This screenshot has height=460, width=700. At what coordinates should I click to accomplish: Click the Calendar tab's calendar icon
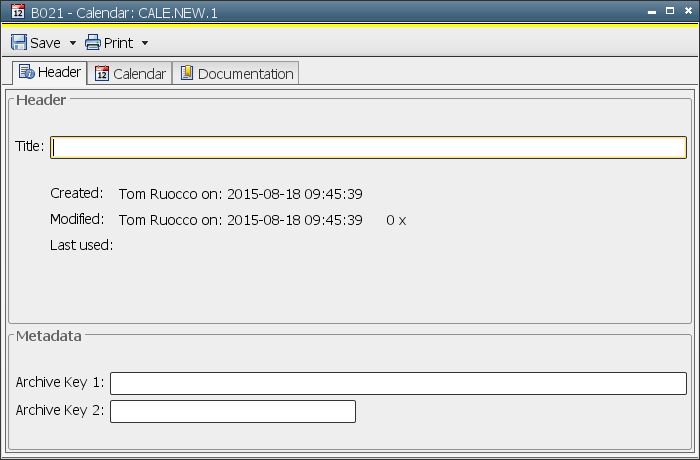click(x=102, y=73)
